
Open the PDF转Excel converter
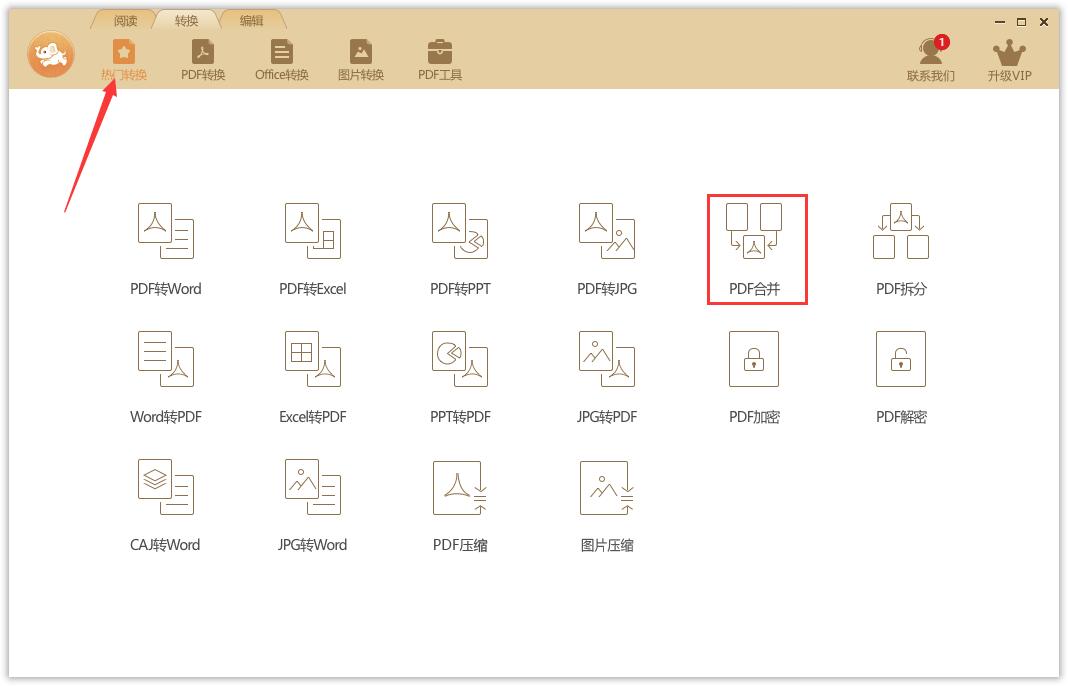(x=312, y=248)
